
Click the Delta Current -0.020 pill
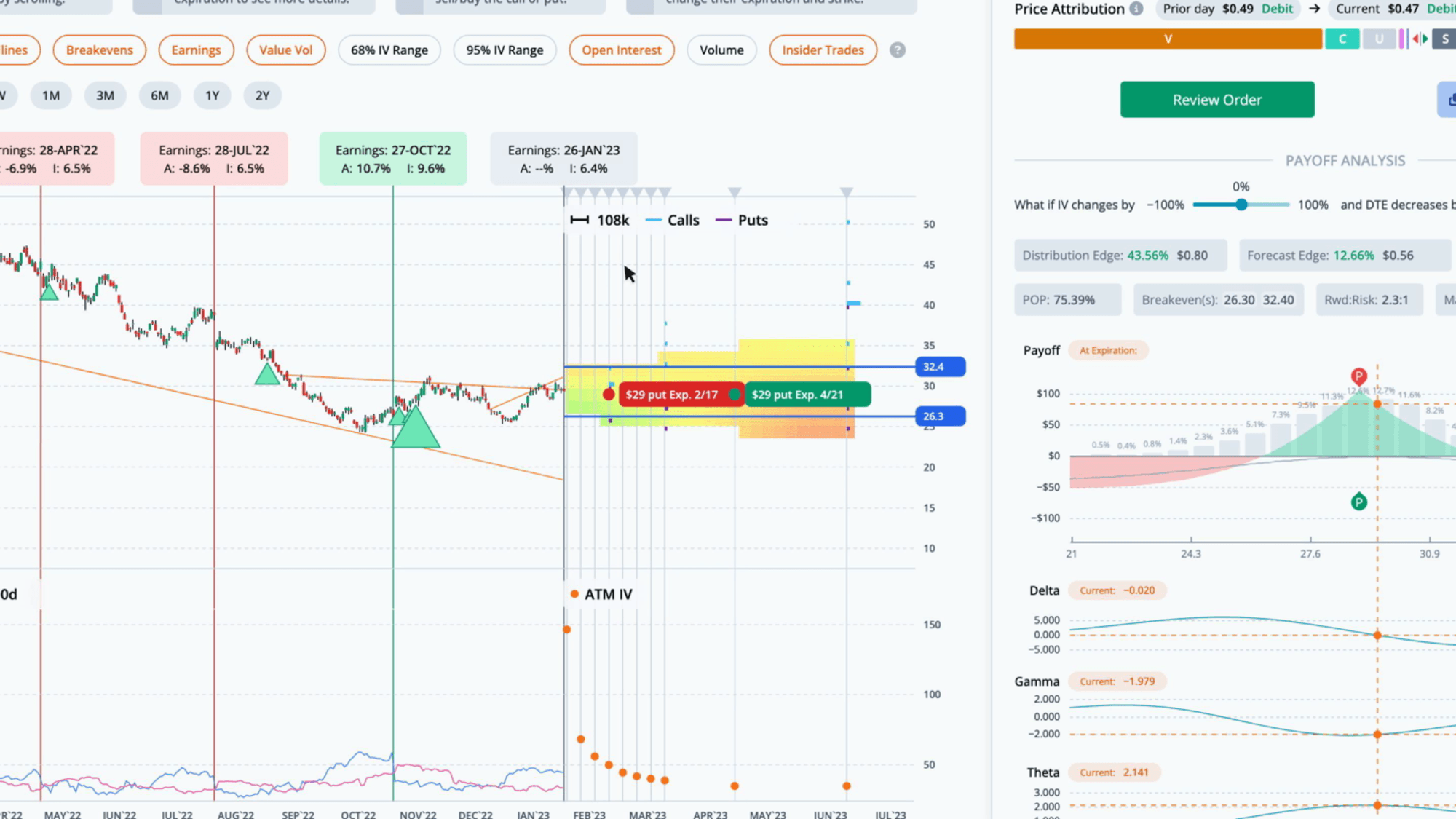[1117, 590]
